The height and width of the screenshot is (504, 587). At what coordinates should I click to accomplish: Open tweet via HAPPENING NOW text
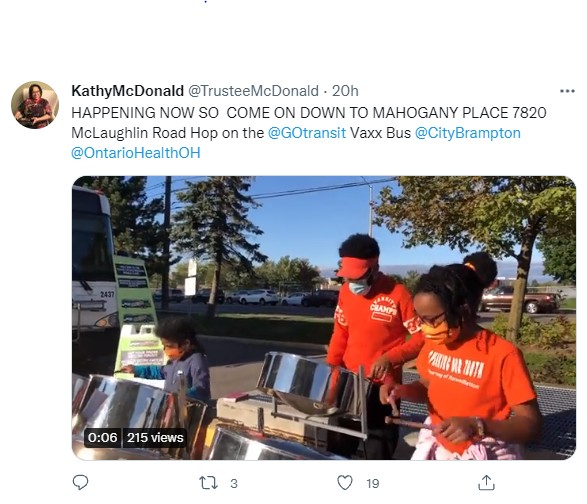145,113
